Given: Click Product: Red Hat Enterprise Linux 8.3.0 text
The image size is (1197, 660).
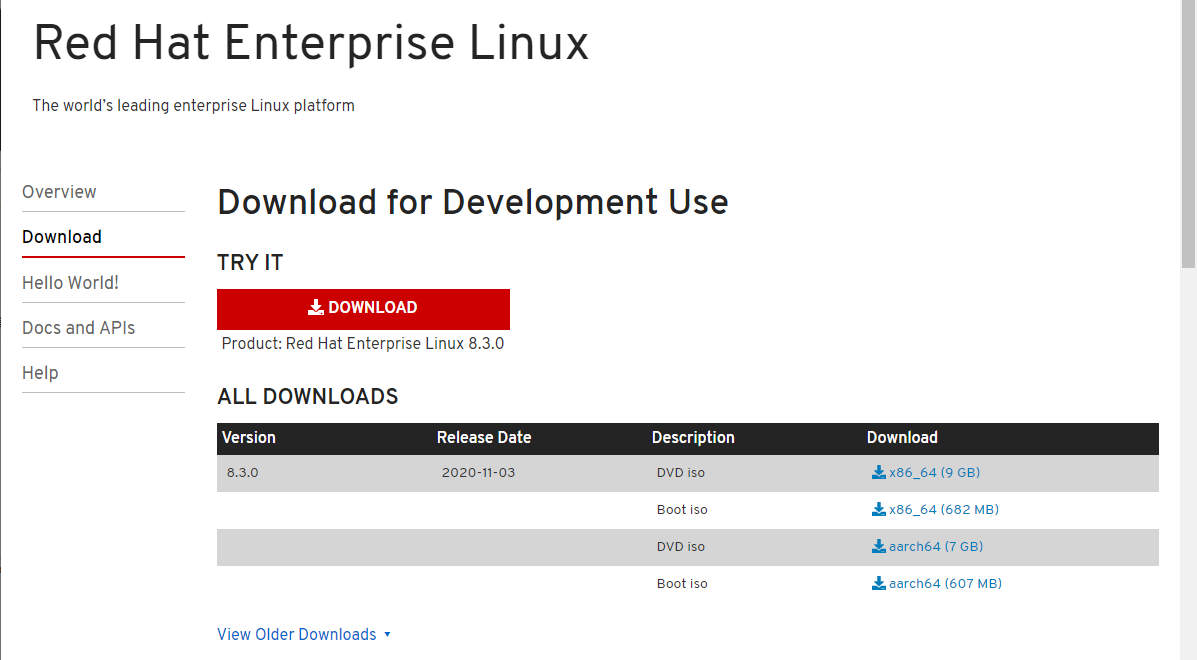Looking at the screenshot, I should coord(363,344).
